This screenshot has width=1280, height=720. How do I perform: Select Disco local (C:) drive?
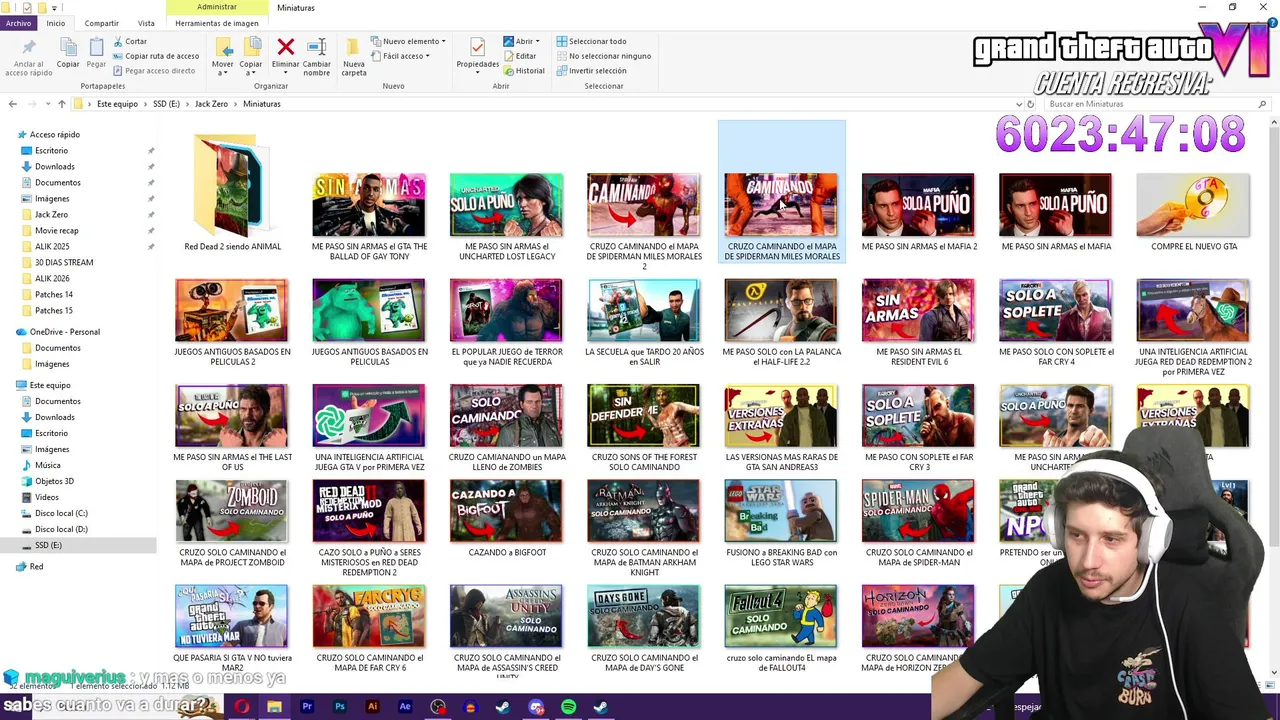[x=61, y=514]
